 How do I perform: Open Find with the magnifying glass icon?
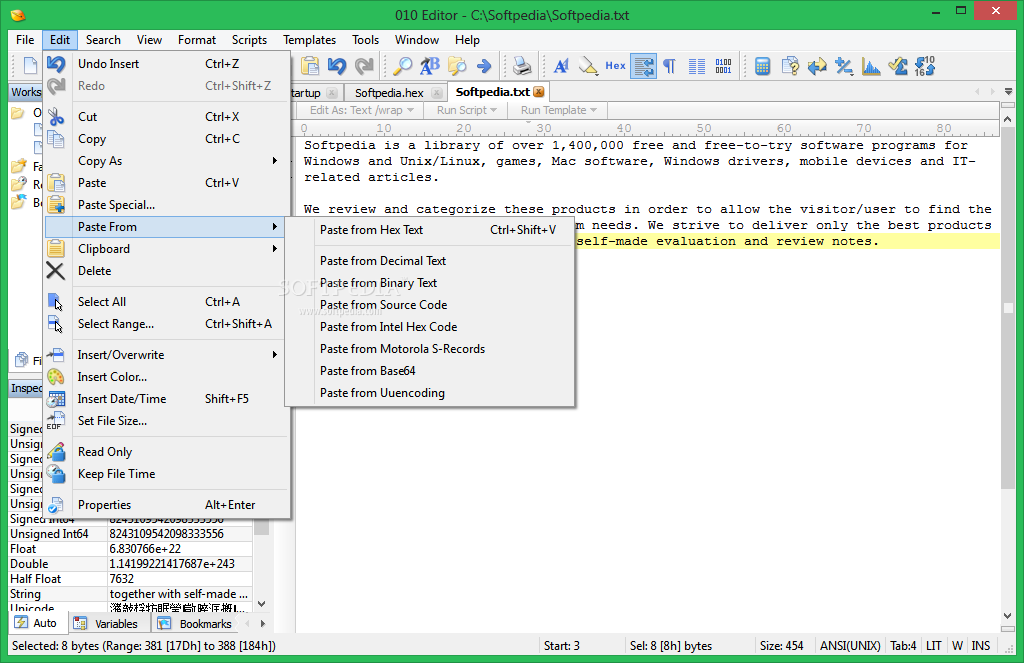[402, 66]
